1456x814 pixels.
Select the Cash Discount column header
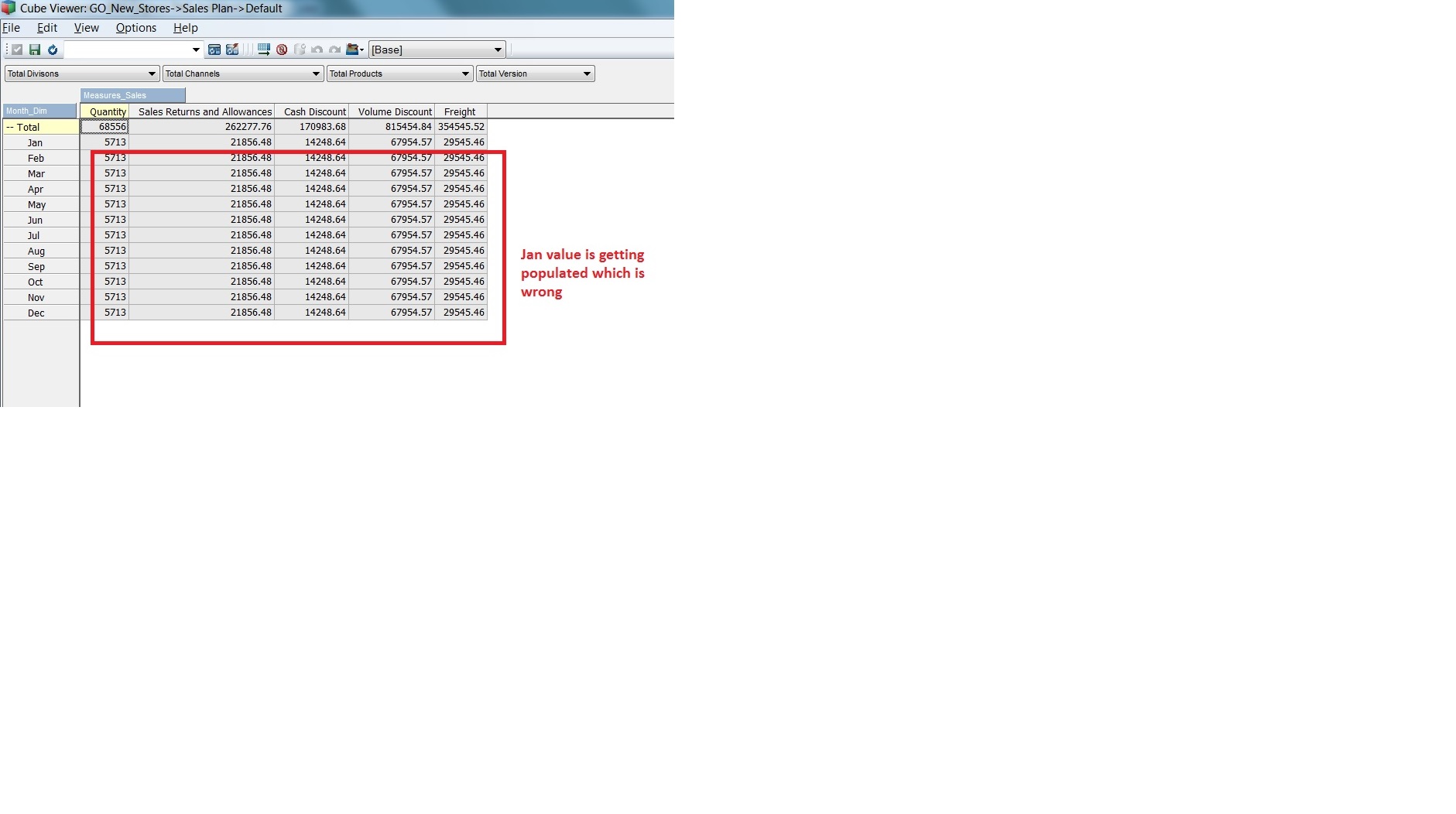312,111
